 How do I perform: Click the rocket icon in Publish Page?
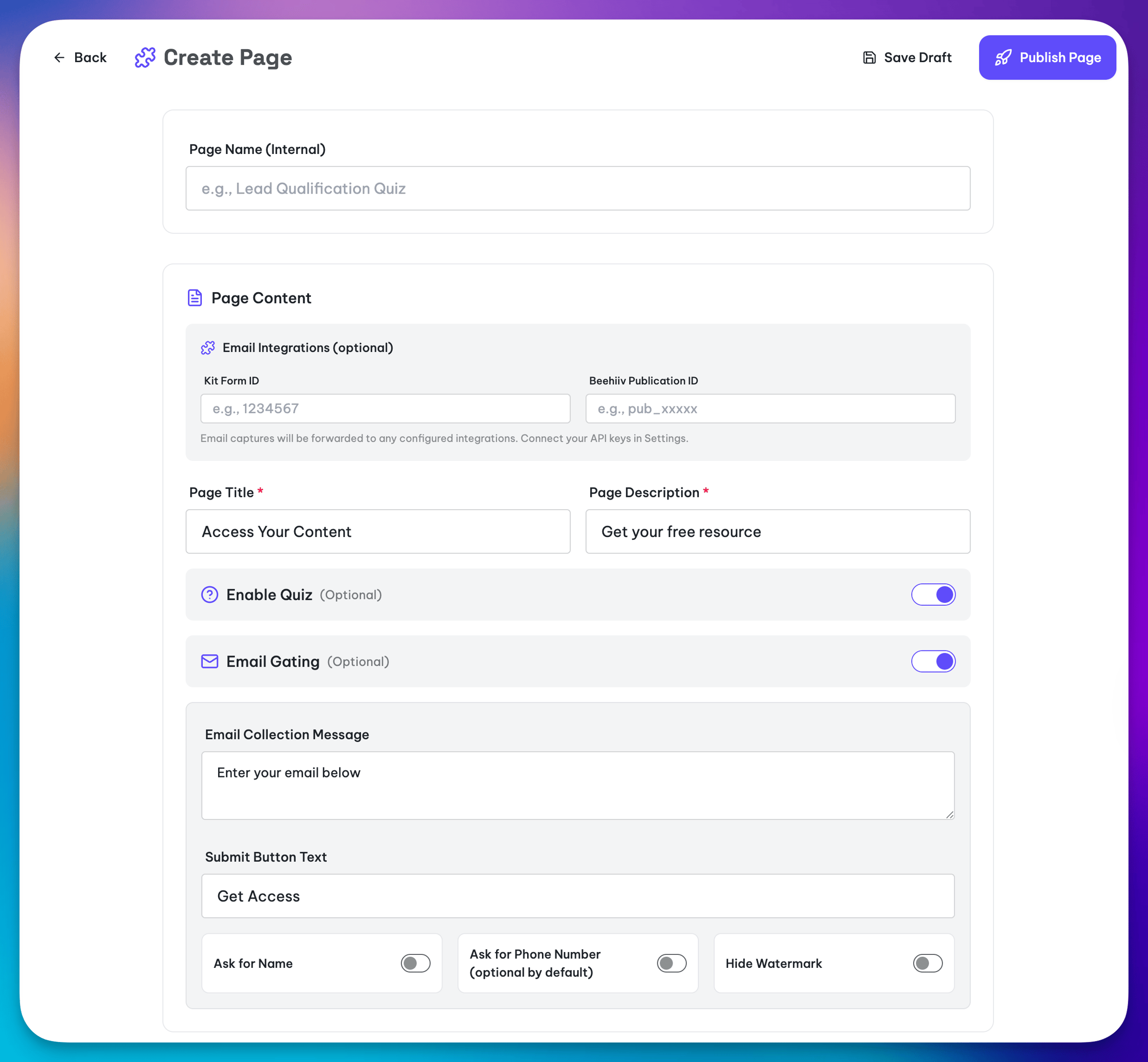tap(1003, 57)
